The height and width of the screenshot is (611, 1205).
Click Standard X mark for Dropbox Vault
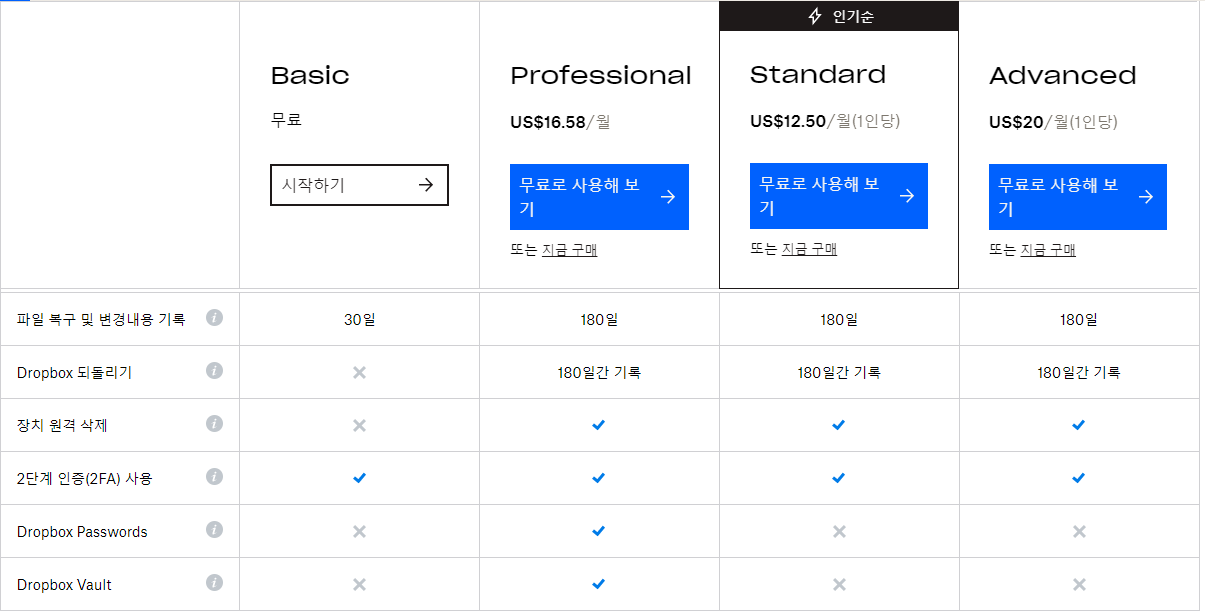(839, 584)
